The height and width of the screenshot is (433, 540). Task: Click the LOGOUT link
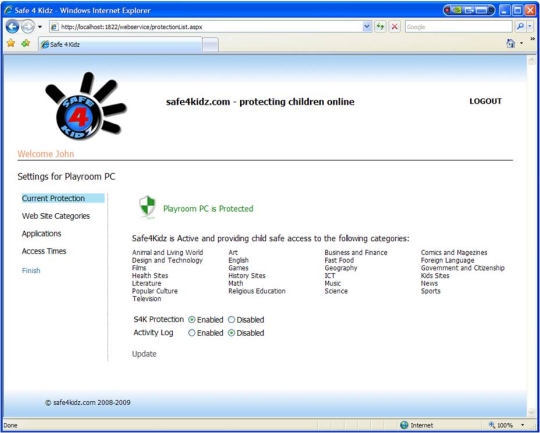486,101
